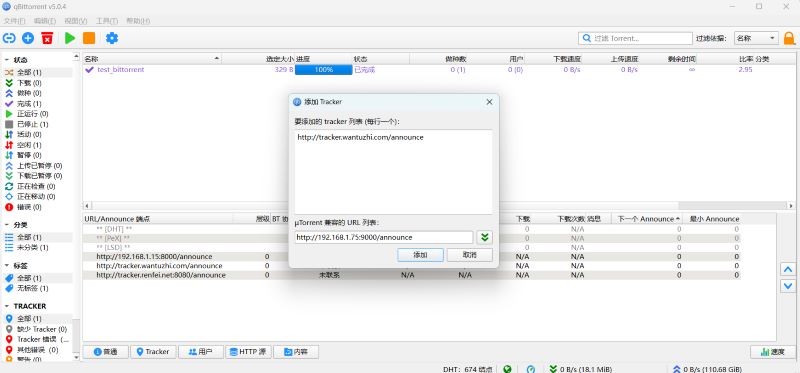This screenshot has height=373, width=800.
Task: Collapse the 状态 section in sidebar
Action: [x=8, y=60]
